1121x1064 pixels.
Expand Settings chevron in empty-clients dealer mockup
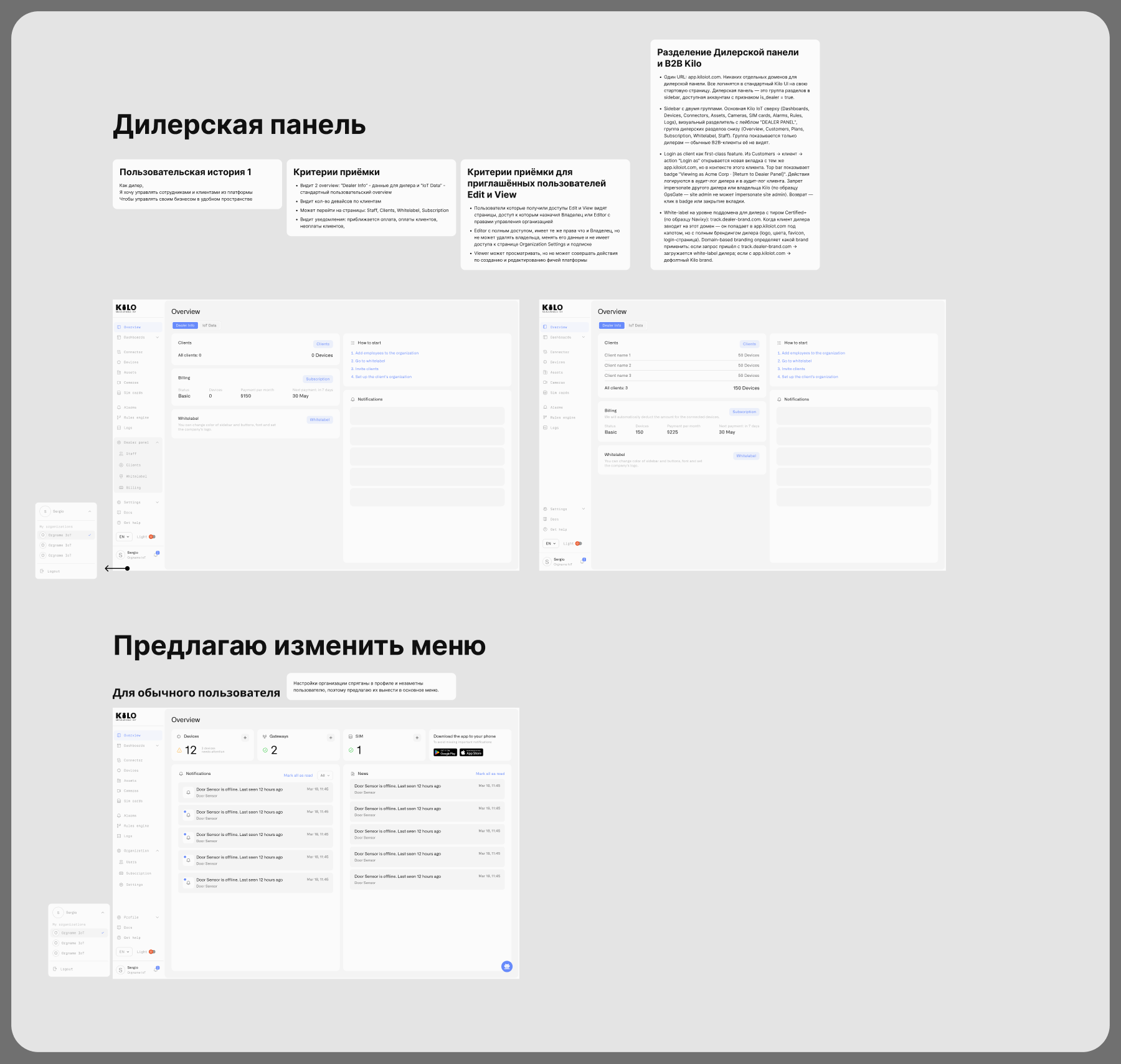coord(157,502)
